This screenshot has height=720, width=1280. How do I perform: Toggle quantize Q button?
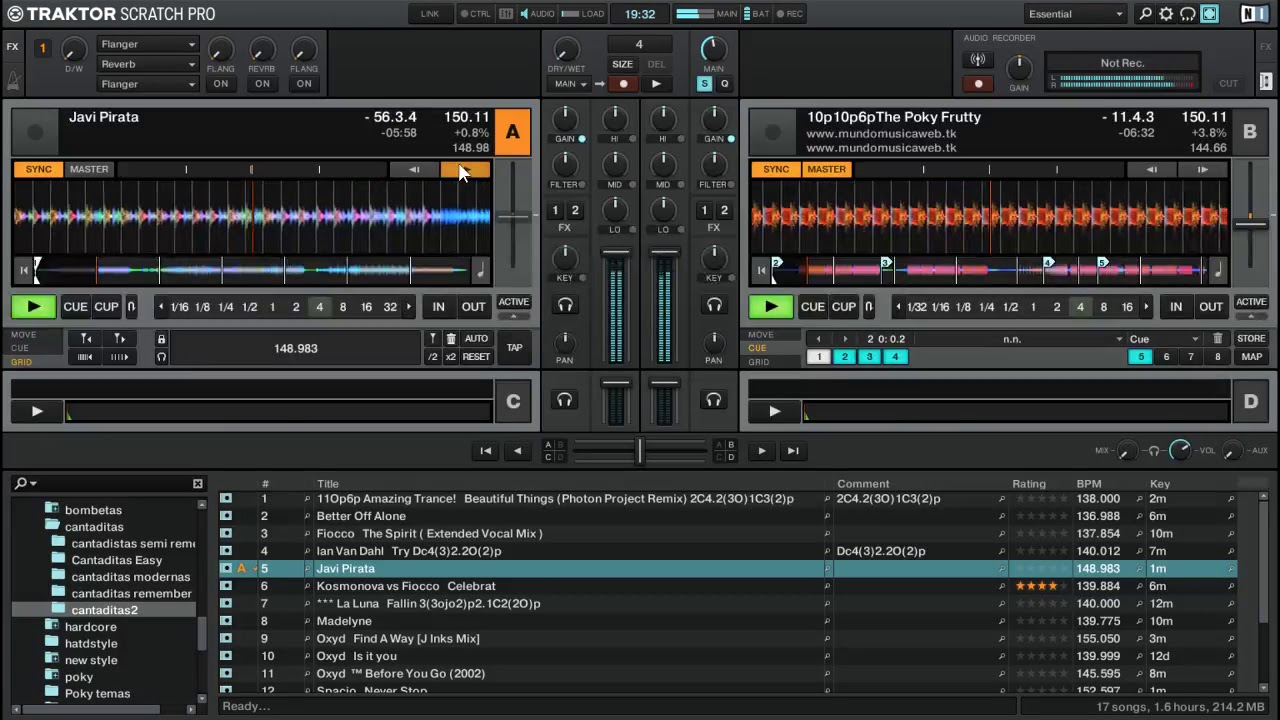(x=724, y=84)
